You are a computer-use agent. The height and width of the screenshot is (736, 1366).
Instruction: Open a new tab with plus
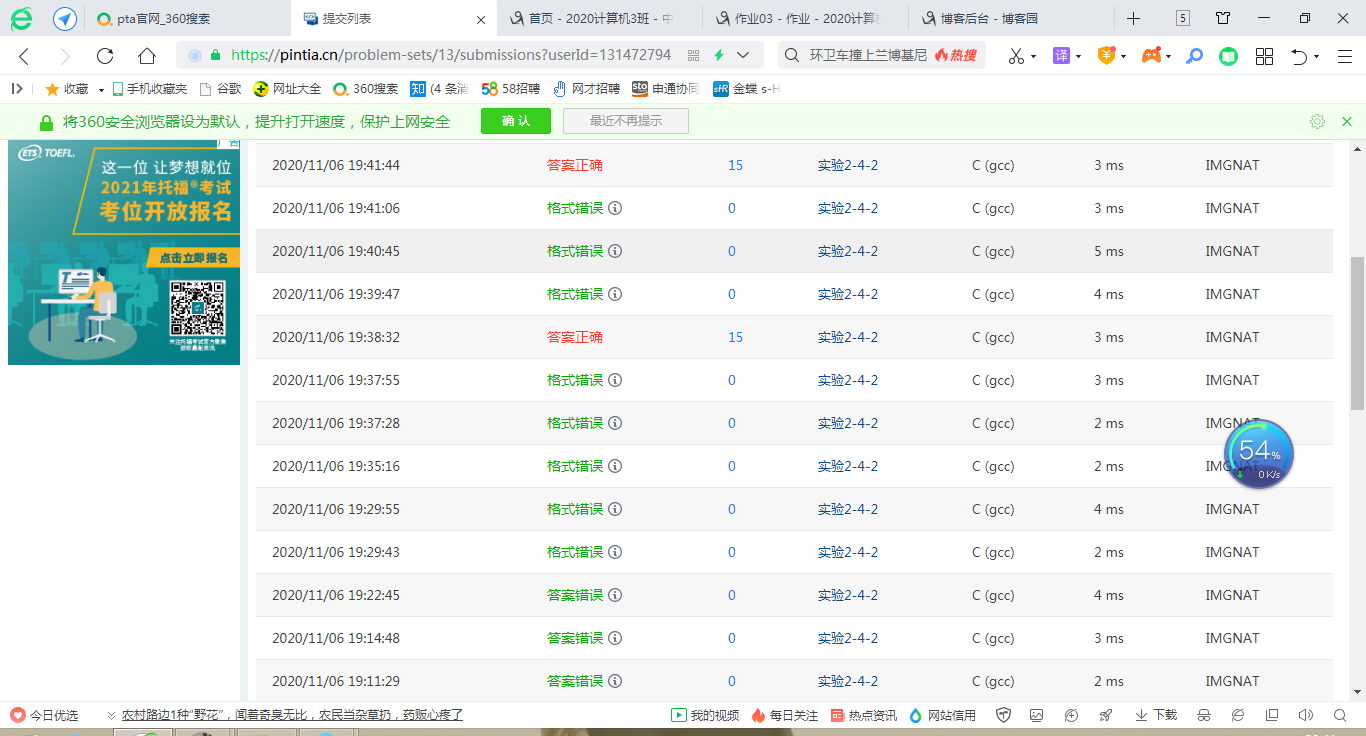tap(1133, 18)
